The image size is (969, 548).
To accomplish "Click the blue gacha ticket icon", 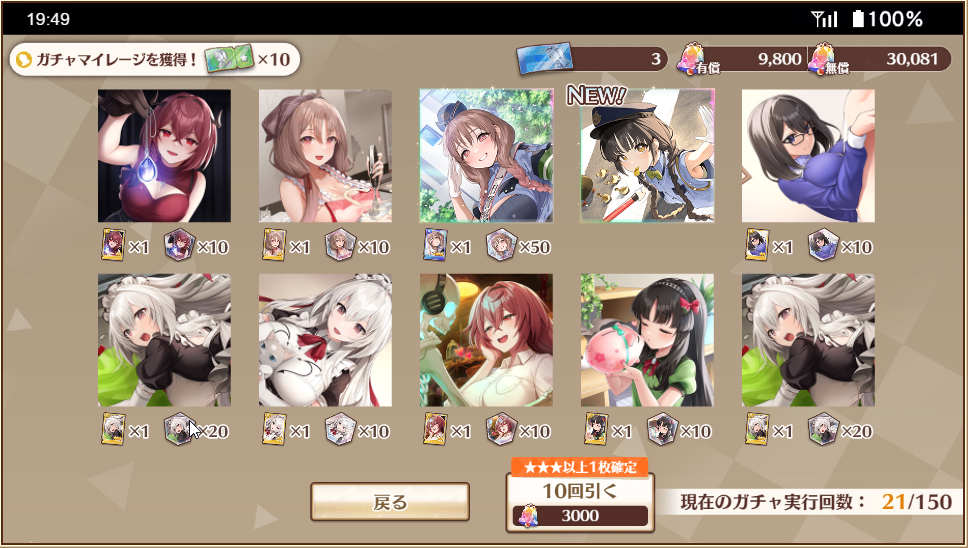I will coord(544,58).
